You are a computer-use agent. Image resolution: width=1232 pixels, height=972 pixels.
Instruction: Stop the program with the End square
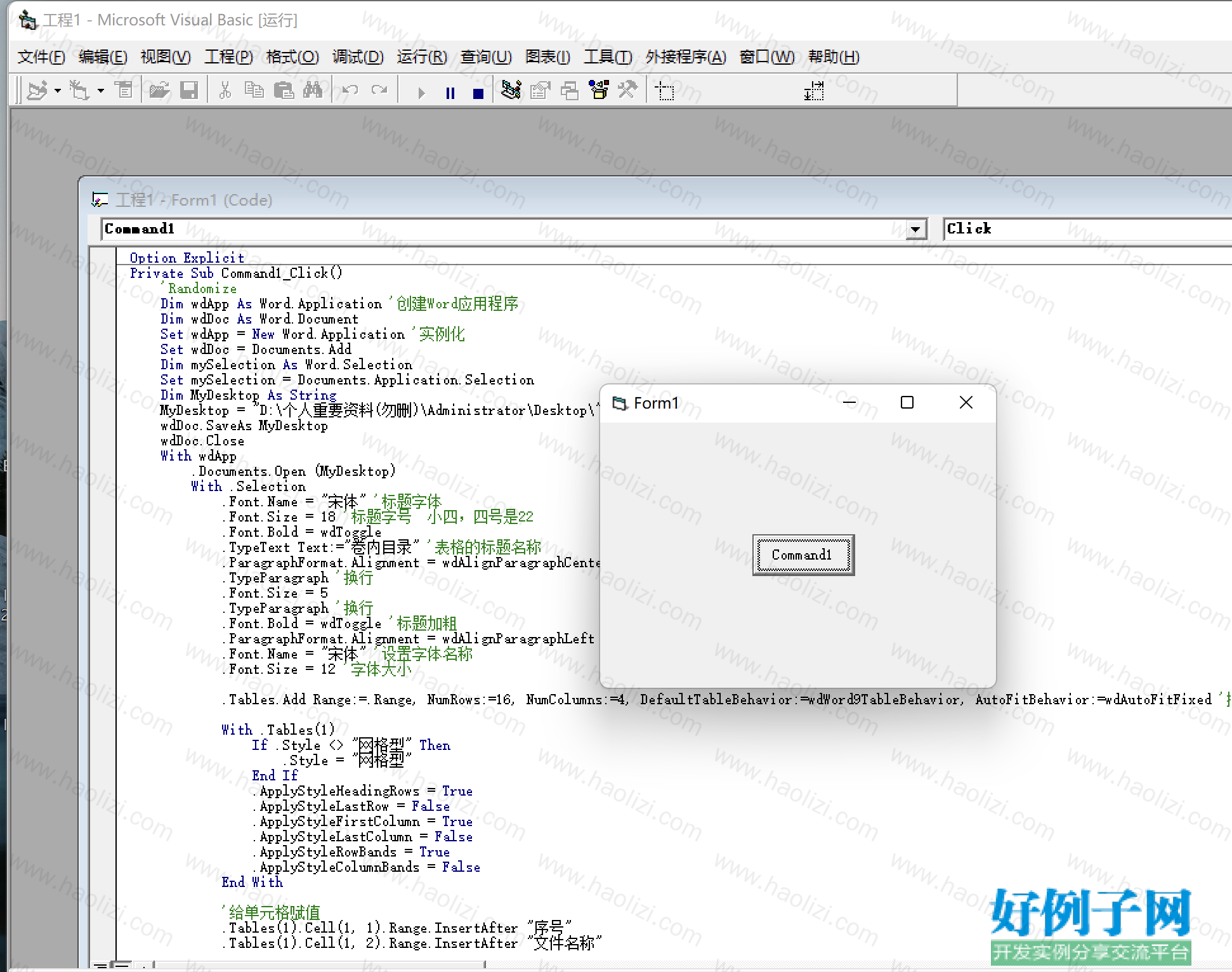click(478, 93)
